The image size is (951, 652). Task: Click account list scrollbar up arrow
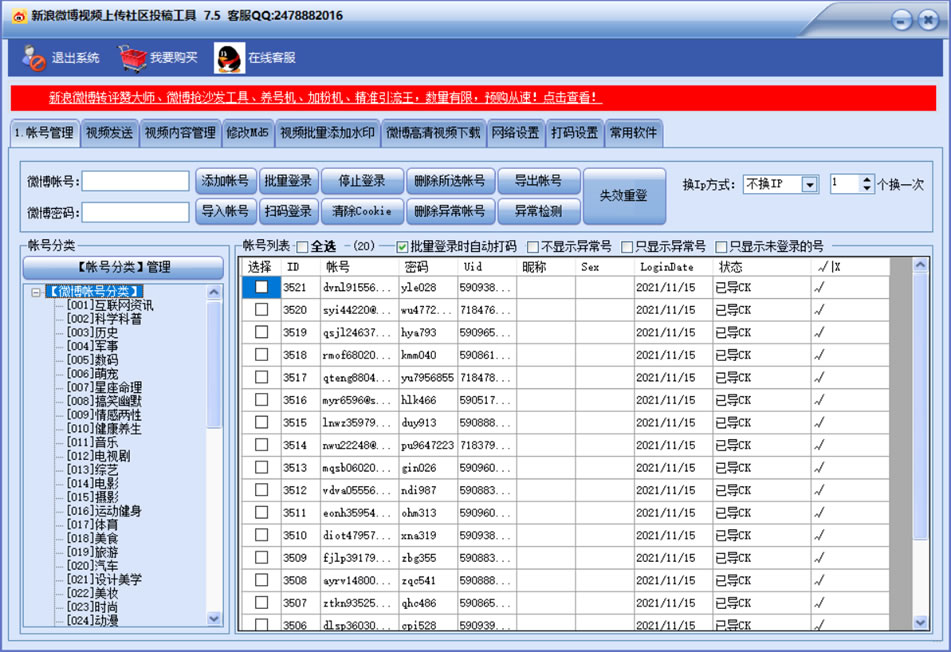pyautogui.click(x=920, y=265)
